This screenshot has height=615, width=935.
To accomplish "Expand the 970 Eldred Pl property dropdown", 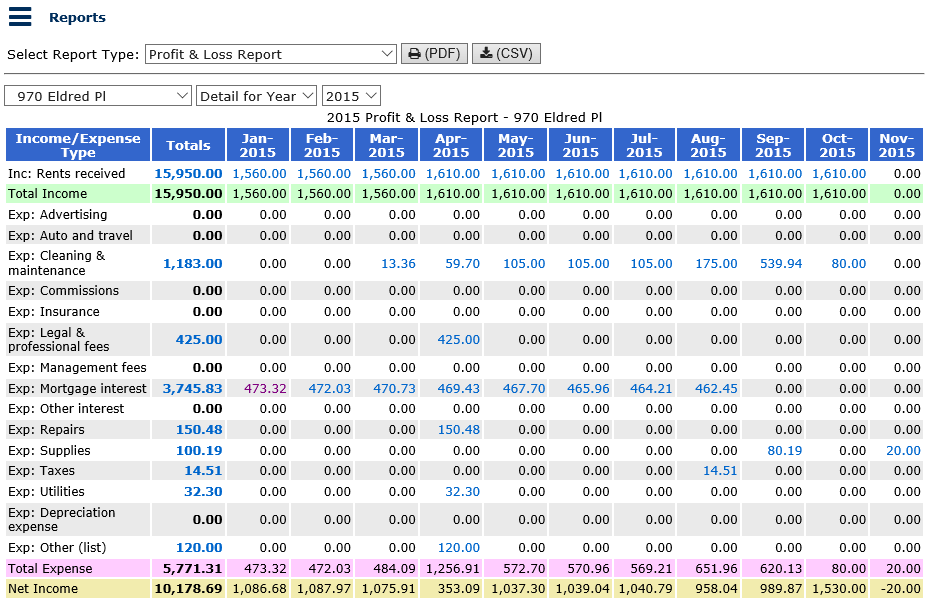I will coord(98,96).
